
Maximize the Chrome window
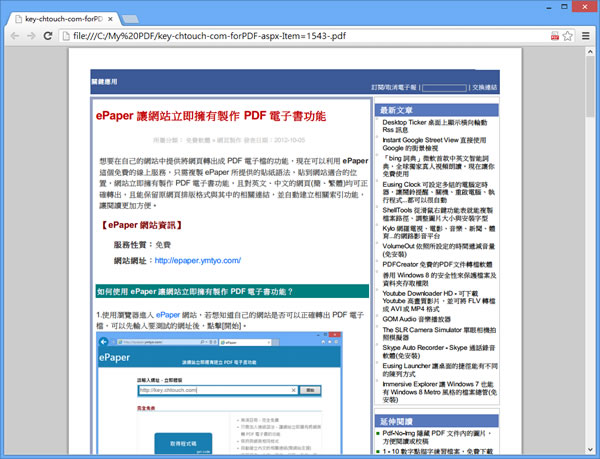(564, 7)
